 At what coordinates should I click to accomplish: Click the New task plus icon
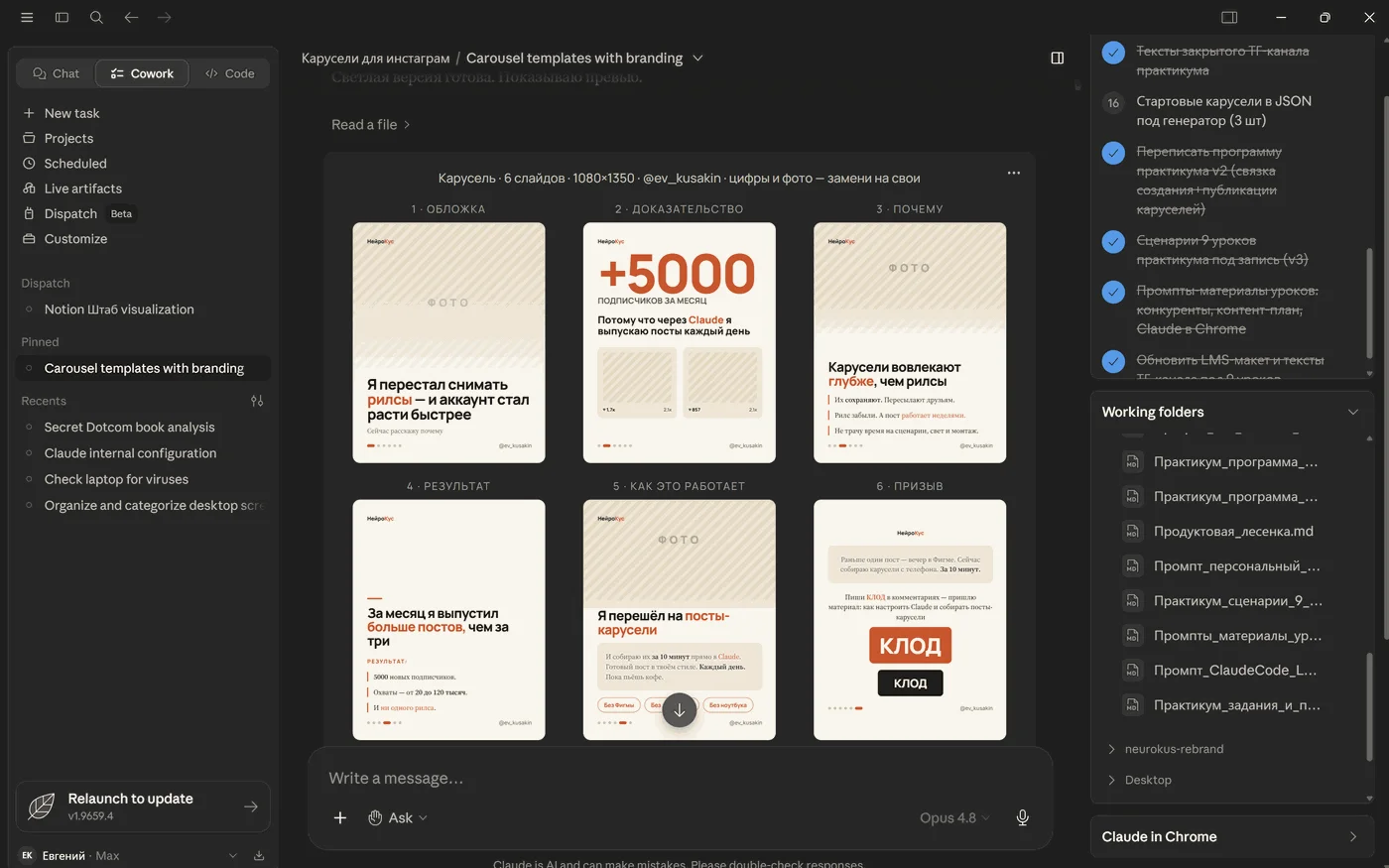[x=29, y=113]
